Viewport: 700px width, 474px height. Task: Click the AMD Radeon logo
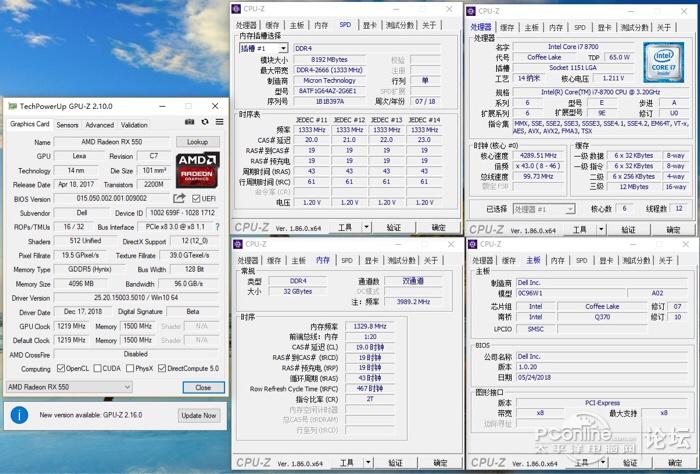197,170
